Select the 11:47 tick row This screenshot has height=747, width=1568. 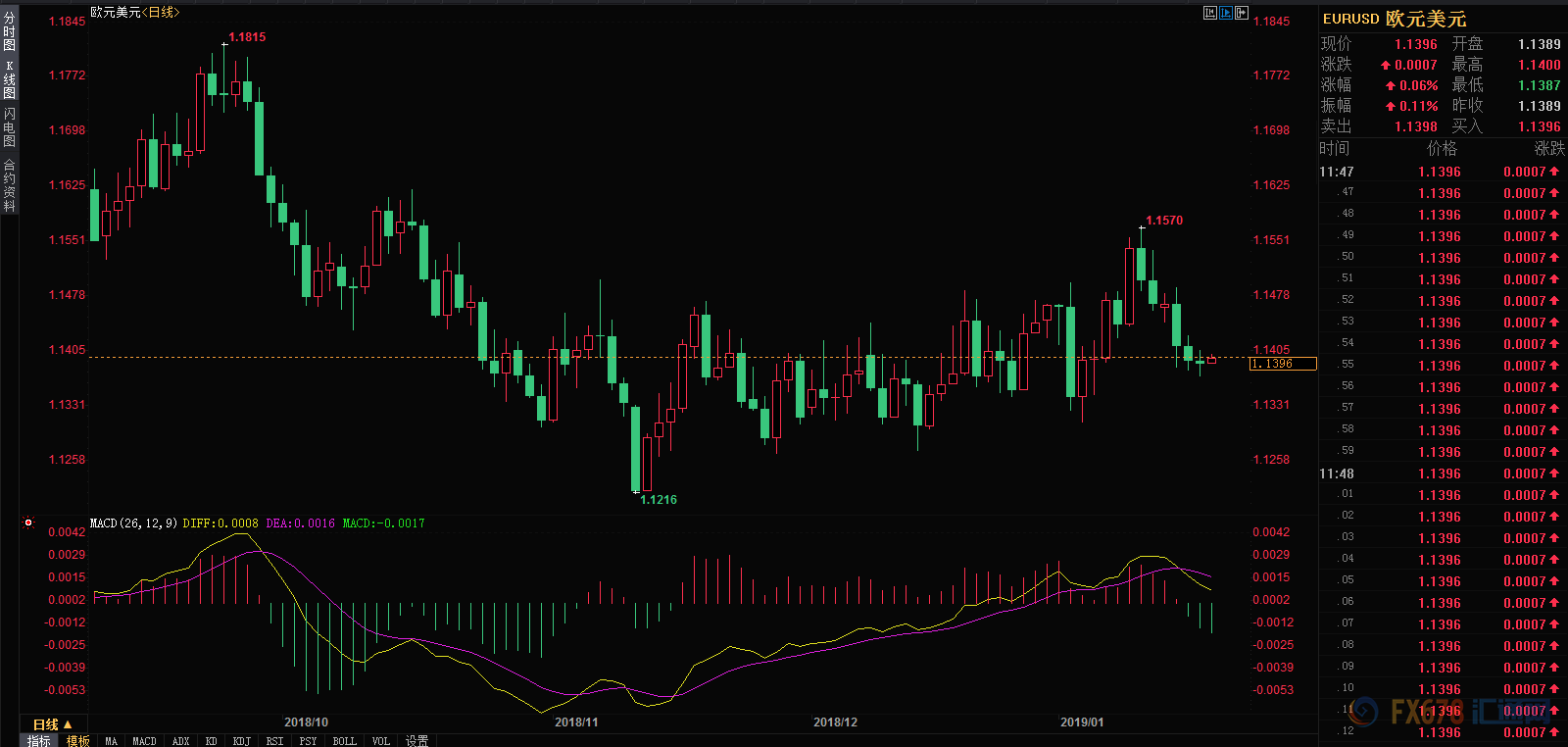click(1443, 172)
